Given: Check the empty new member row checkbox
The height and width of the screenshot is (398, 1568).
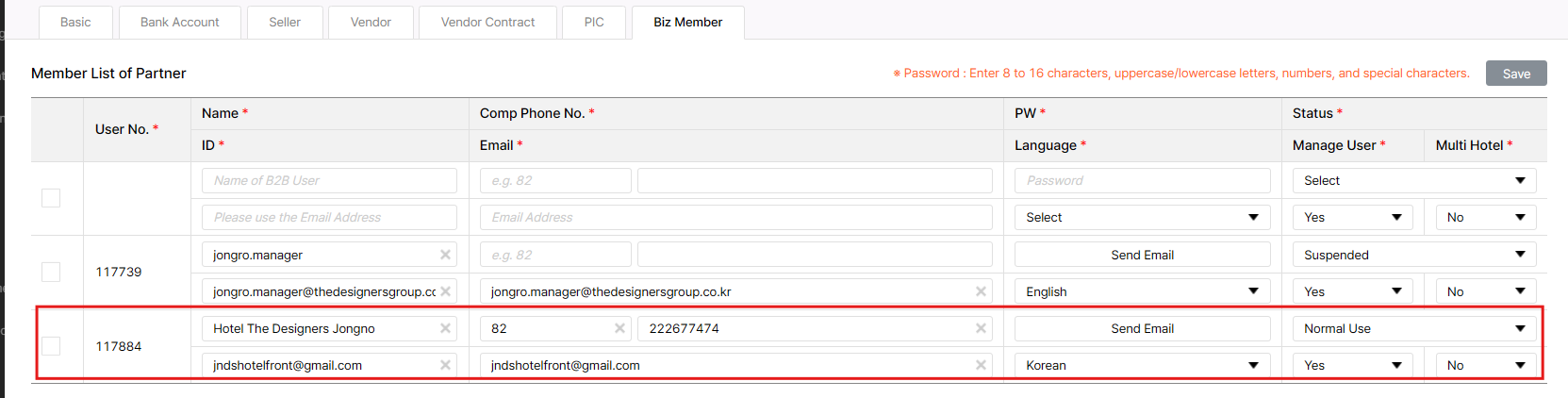Looking at the screenshot, I should [51, 198].
